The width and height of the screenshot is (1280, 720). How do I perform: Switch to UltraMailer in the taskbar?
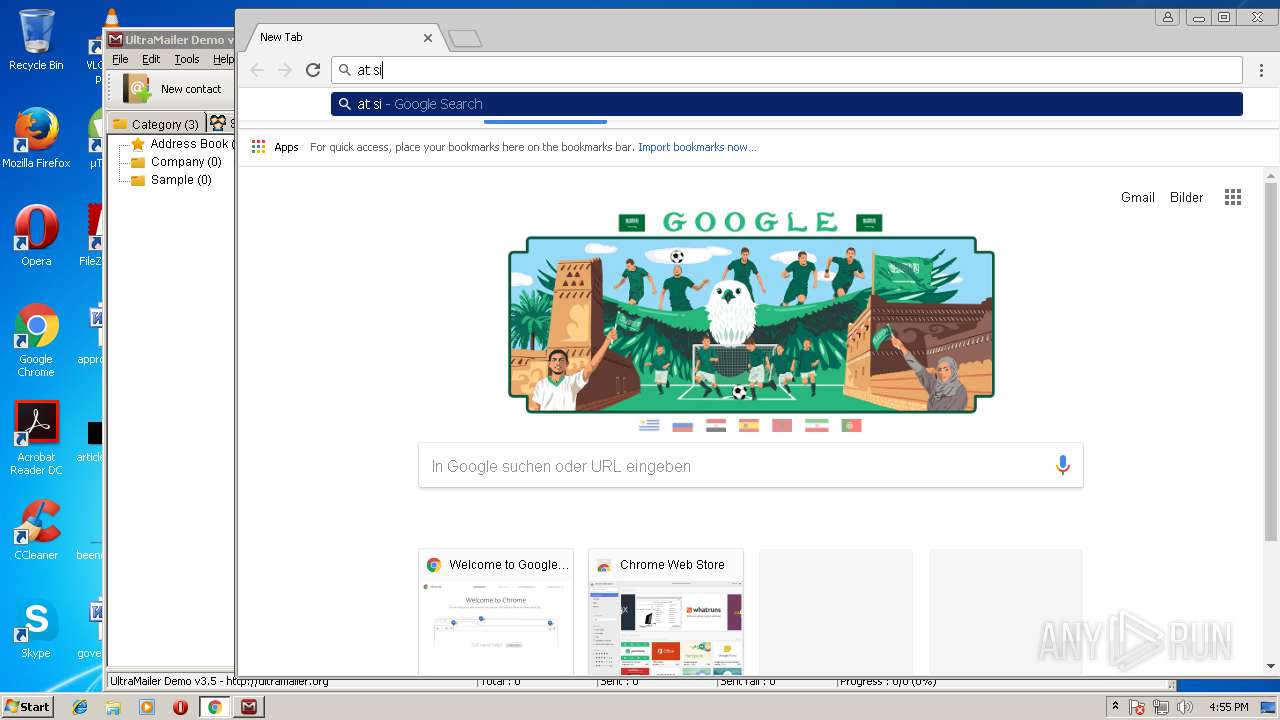[x=249, y=707]
